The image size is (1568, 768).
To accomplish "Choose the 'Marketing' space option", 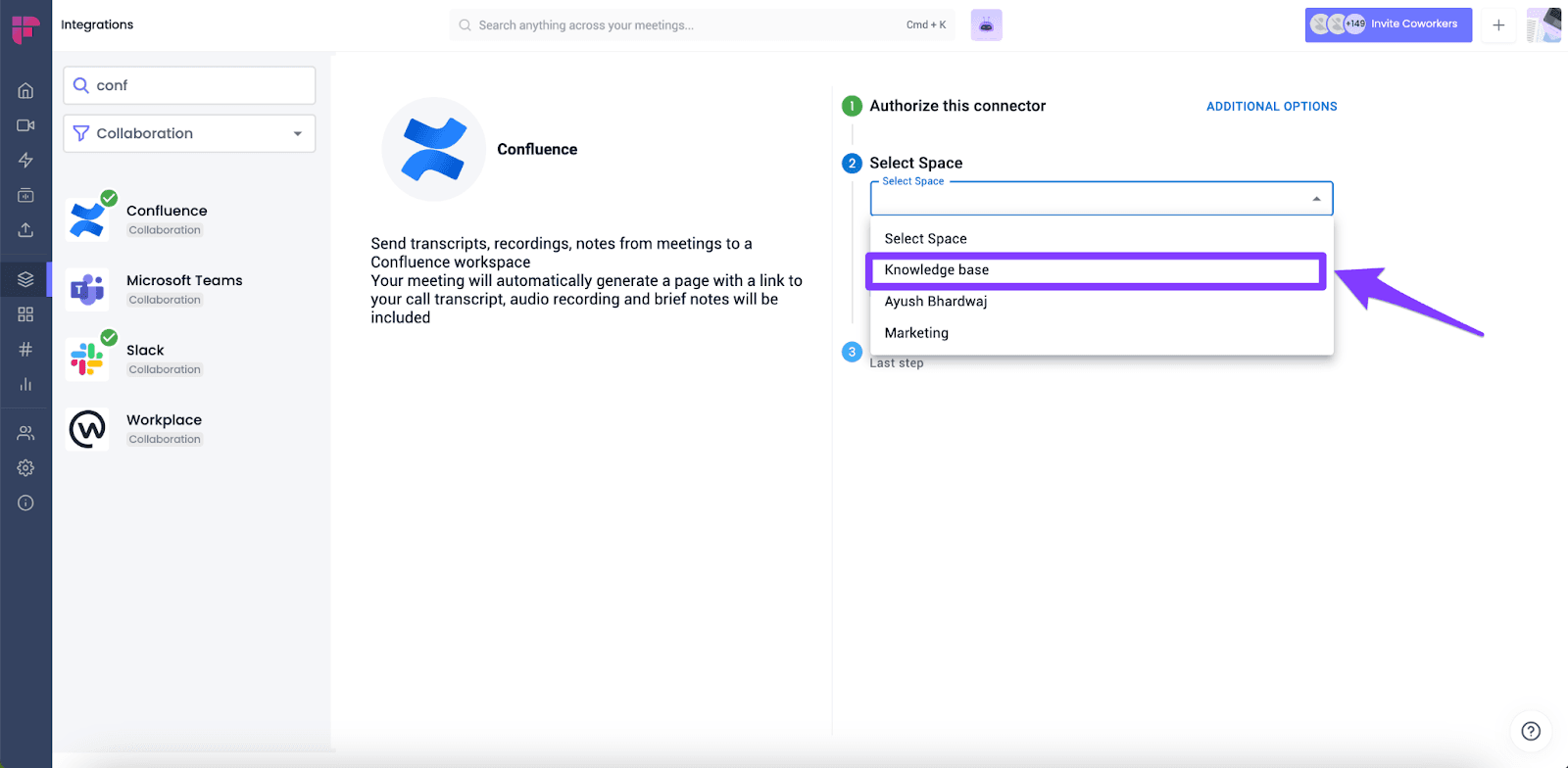I will 1102,333.
